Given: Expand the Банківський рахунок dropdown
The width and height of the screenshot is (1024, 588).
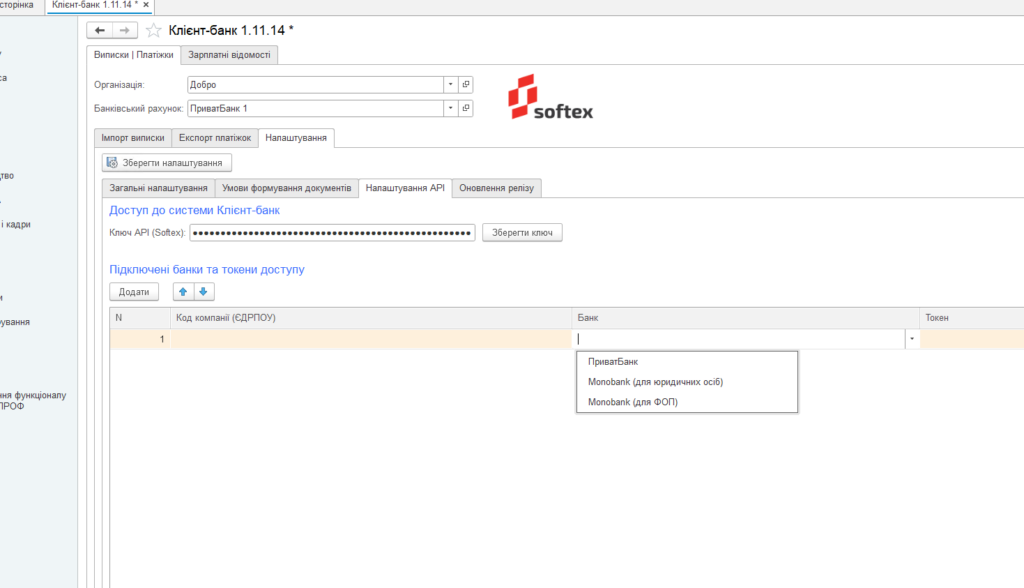Looking at the screenshot, I should (451, 108).
